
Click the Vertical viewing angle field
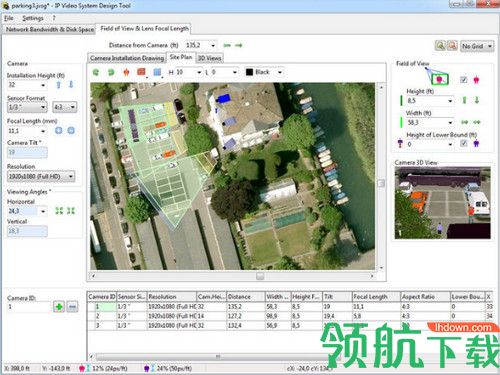(x=27, y=231)
